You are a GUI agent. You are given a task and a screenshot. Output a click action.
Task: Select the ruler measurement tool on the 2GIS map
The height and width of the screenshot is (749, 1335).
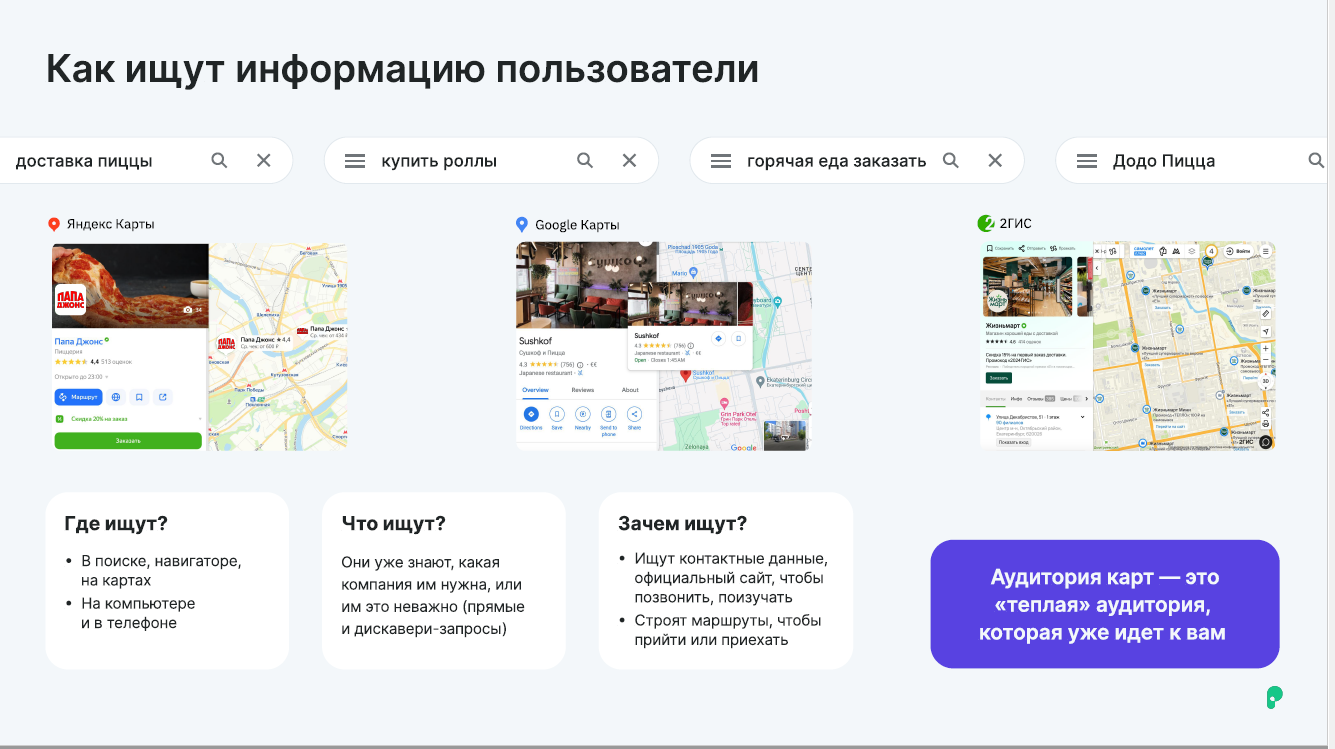click(x=1266, y=314)
